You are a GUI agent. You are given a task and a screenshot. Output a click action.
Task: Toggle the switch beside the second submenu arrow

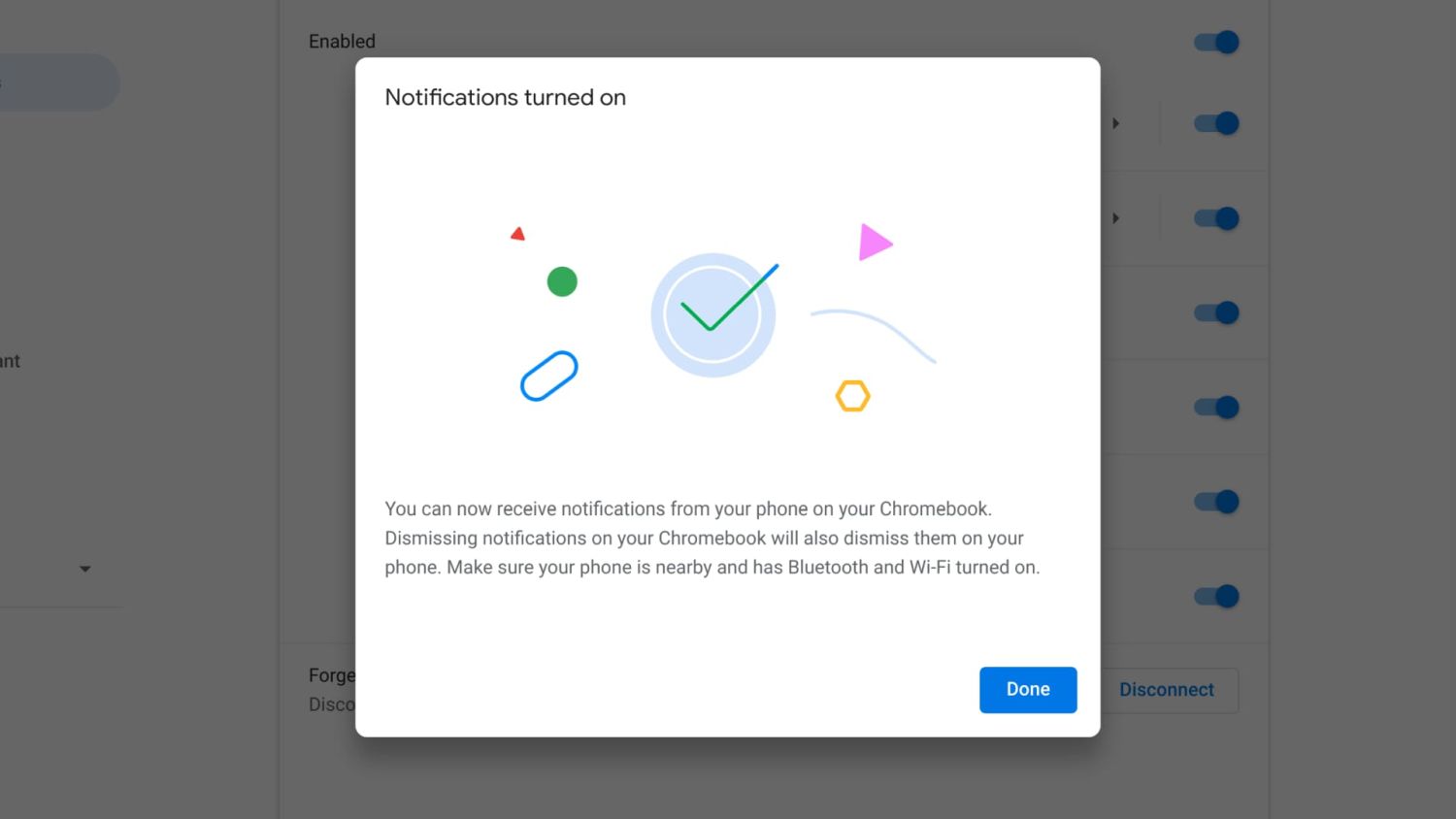(1216, 218)
